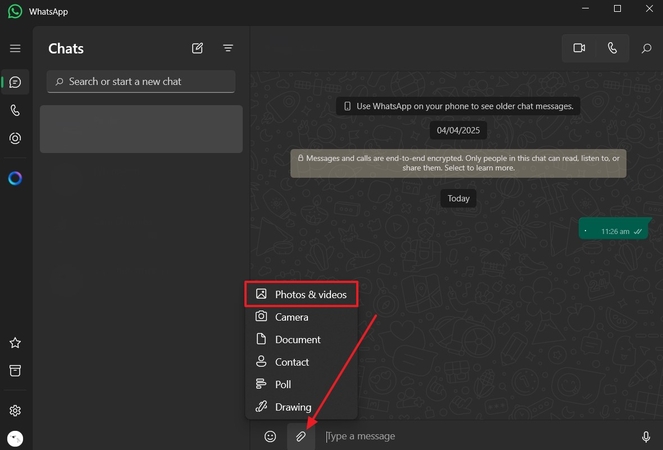This screenshot has width=663, height=450.
Task: Click the 04/04/2025 date label
Action: point(458,130)
